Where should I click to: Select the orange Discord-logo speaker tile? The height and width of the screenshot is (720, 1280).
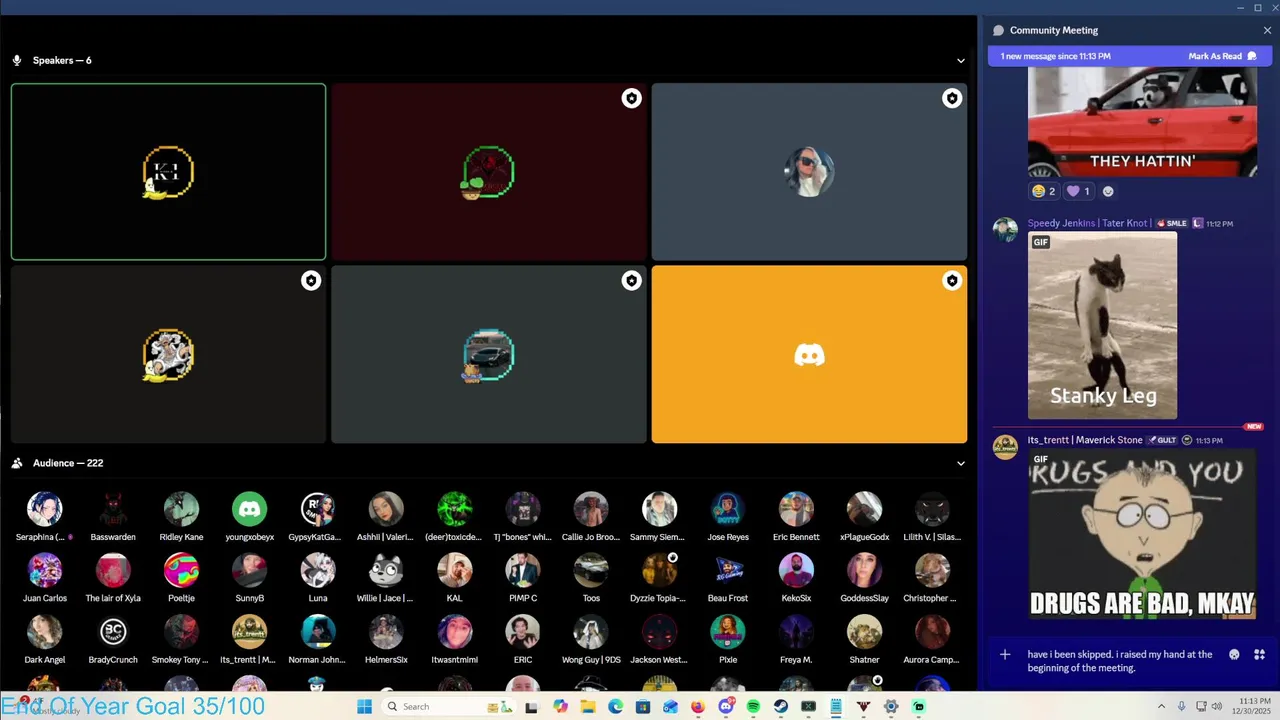pyautogui.click(x=809, y=354)
